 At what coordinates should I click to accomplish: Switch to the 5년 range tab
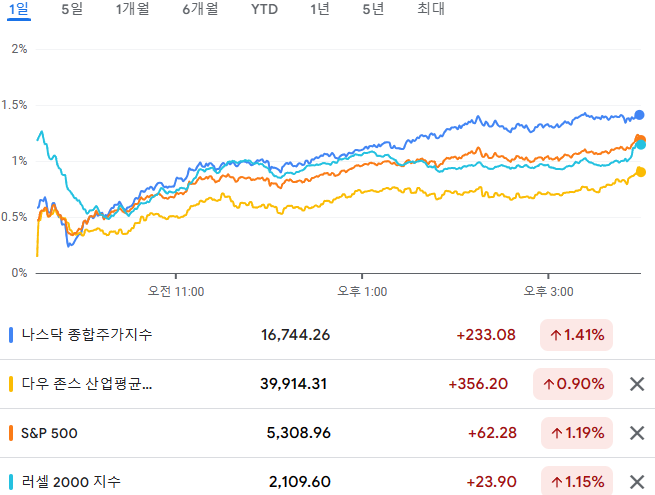pyautogui.click(x=373, y=9)
